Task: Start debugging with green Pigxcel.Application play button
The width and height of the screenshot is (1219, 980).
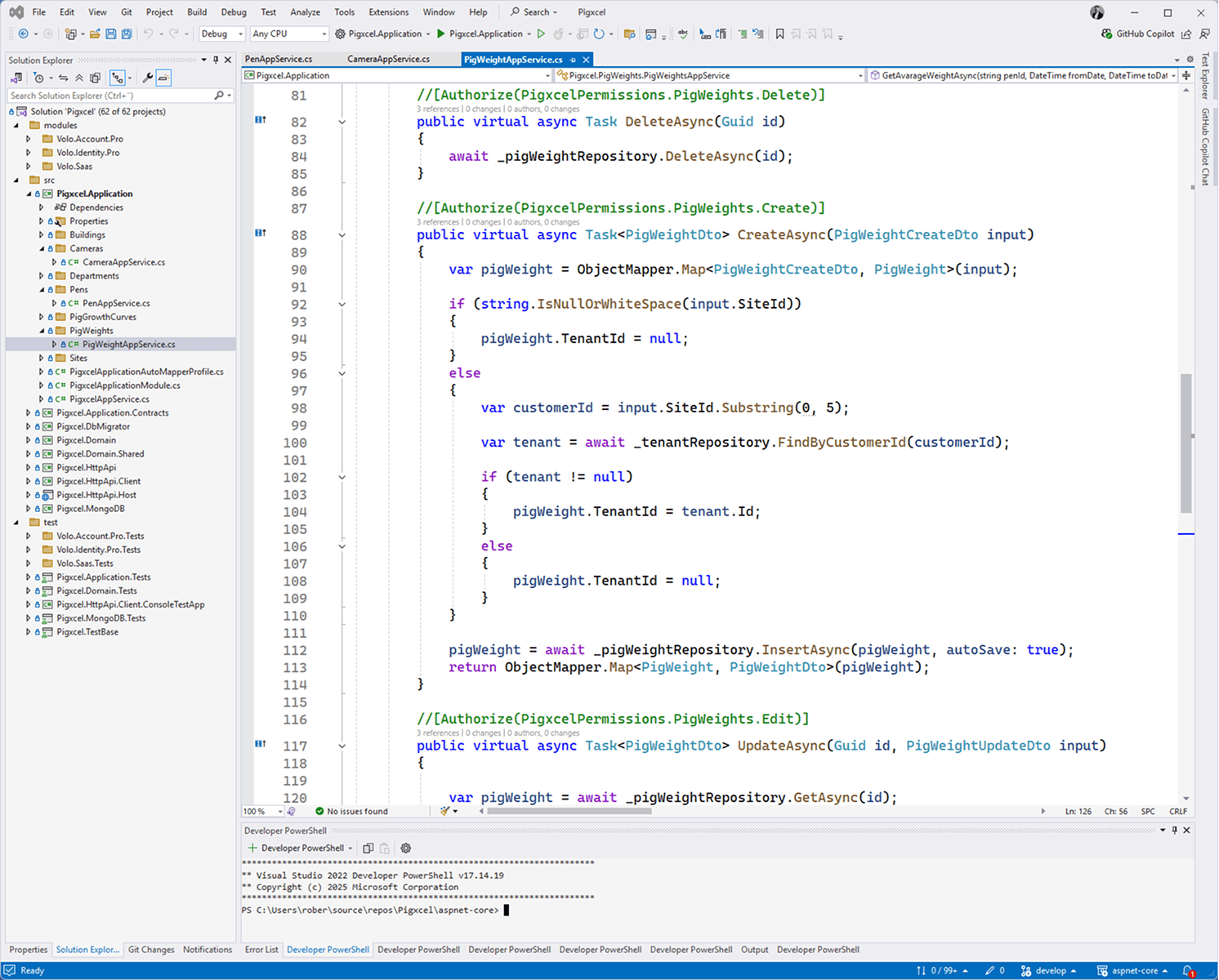Action: coord(441,34)
